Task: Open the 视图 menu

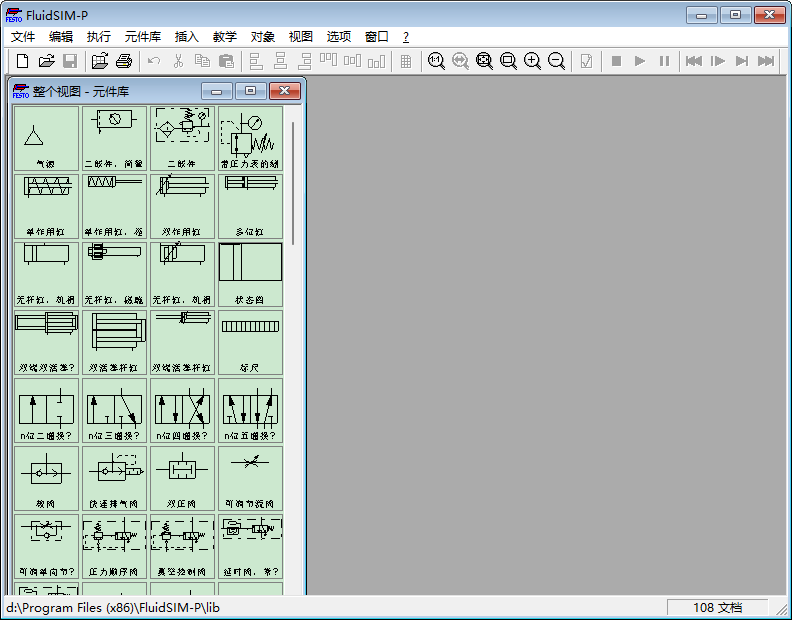Action: pos(301,37)
